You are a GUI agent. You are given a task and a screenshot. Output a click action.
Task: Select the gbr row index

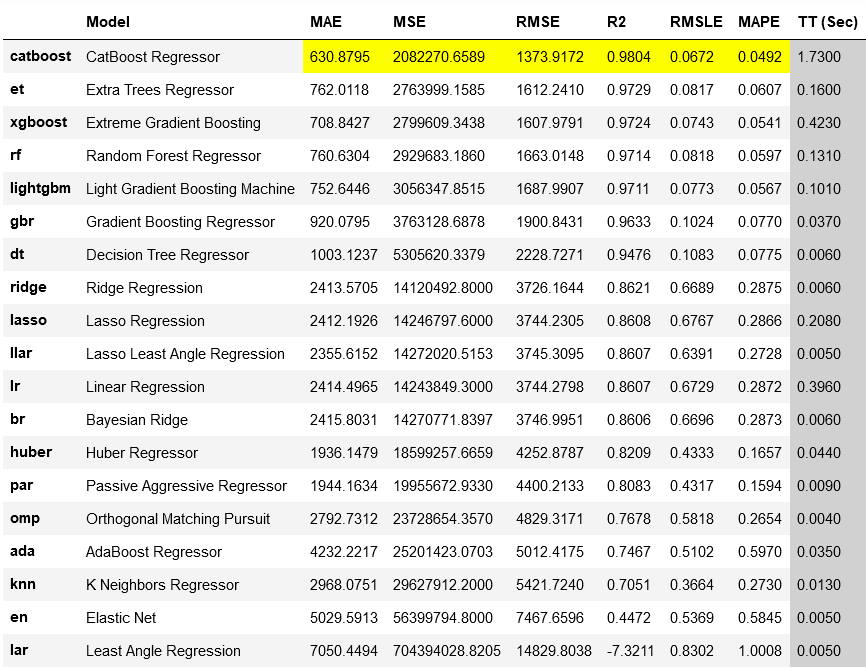(x=22, y=221)
